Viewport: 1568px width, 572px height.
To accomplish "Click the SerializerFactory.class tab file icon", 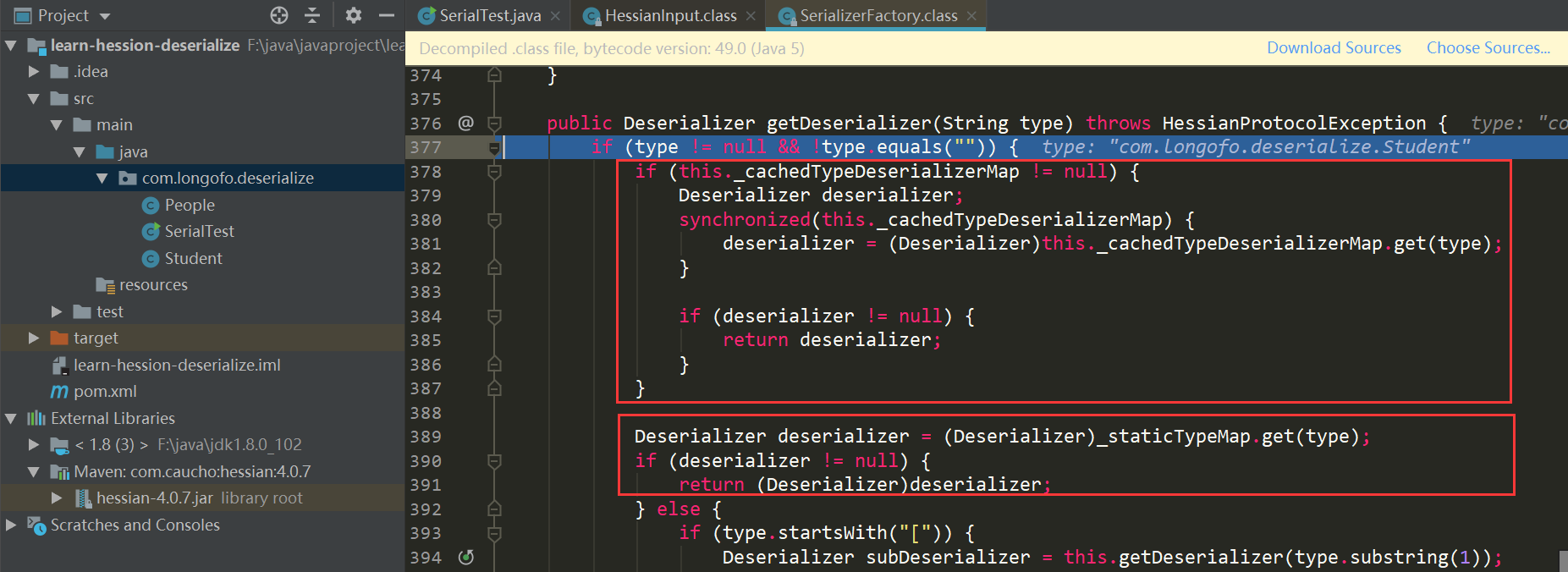I will click(787, 16).
